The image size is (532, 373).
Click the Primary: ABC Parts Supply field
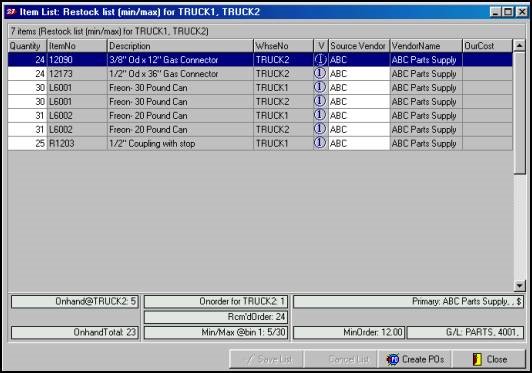tap(408, 301)
